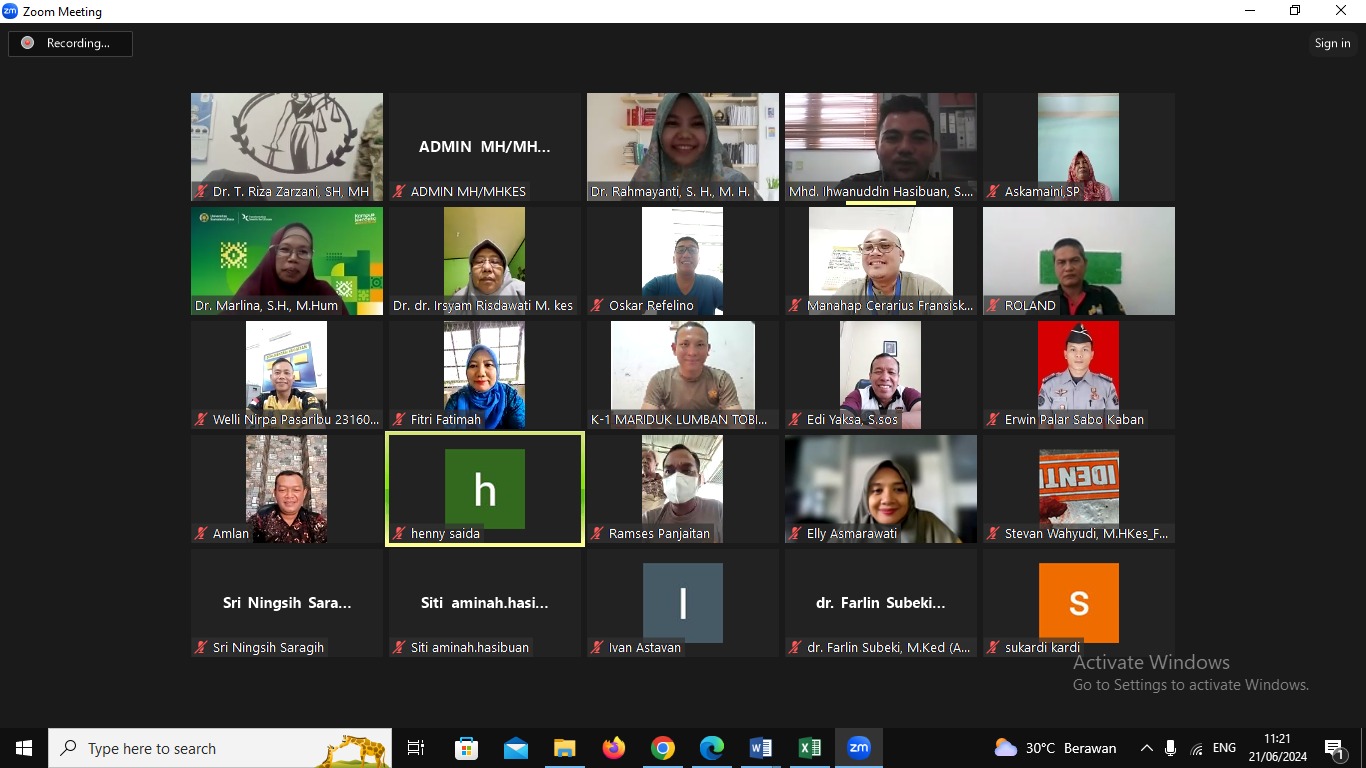Open Microsoft Edge from the taskbar

711,748
